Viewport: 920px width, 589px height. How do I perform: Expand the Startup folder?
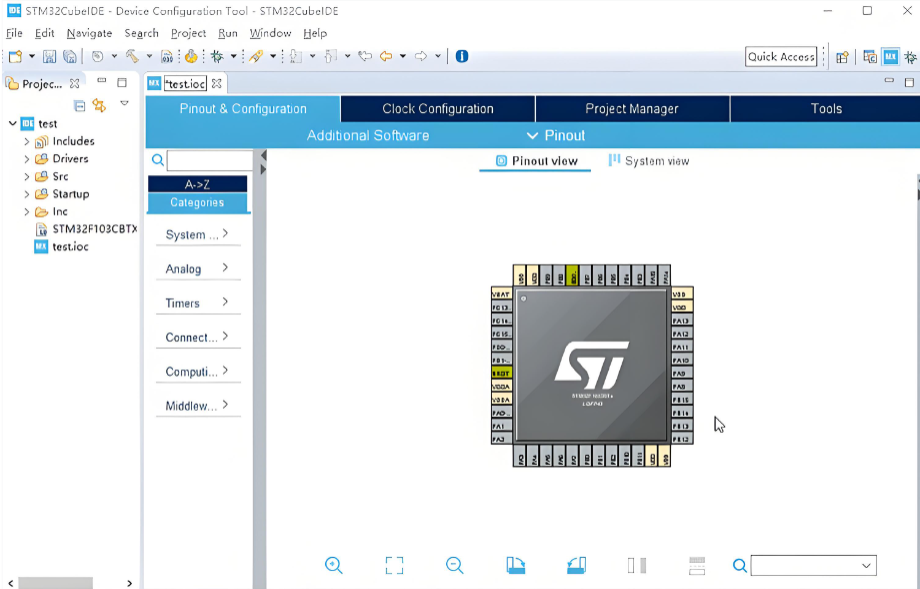tap(26, 194)
